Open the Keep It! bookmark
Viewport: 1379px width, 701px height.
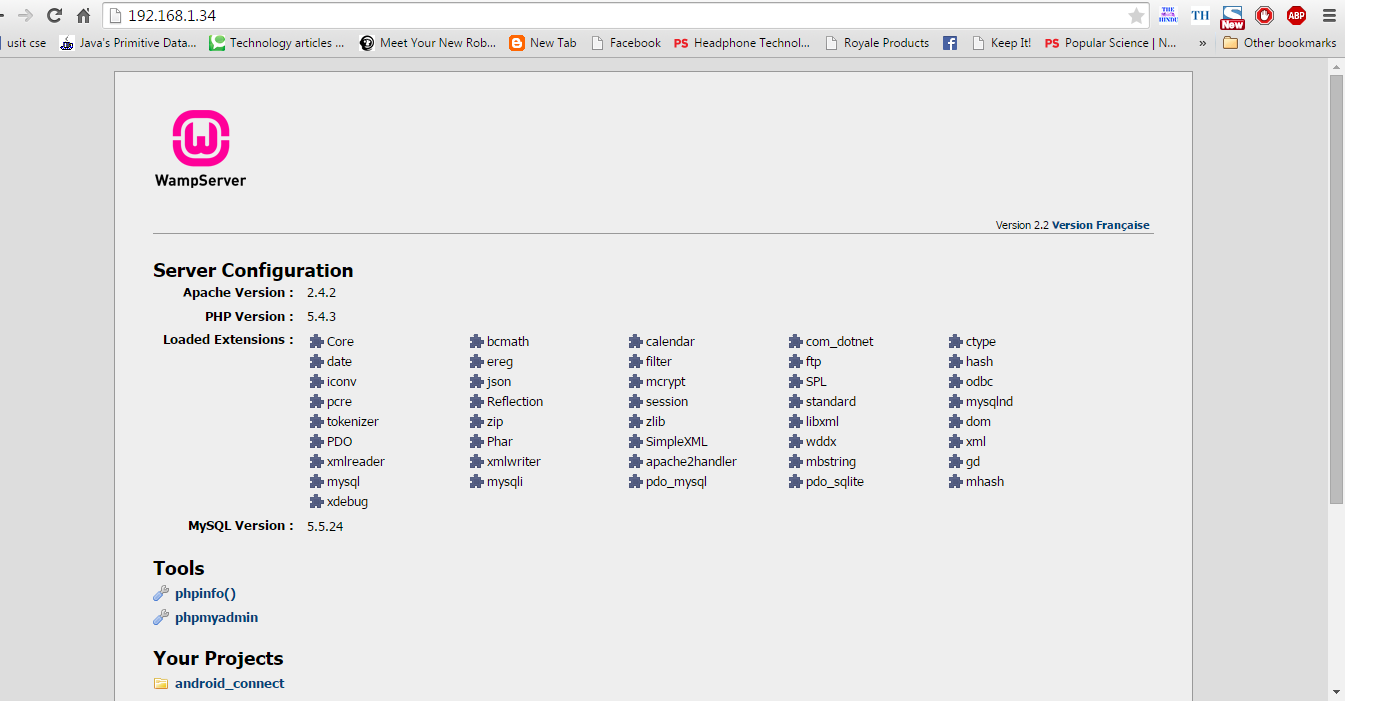pos(1002,43)
